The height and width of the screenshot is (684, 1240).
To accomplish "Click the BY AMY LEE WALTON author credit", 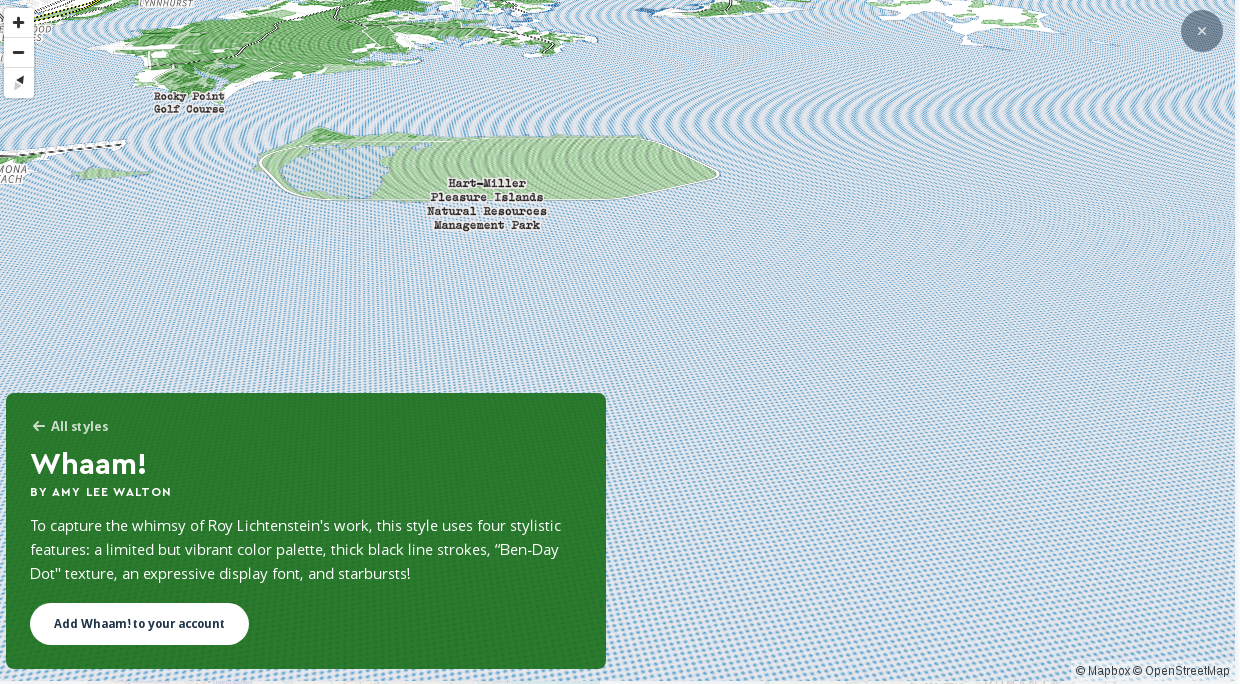I will [100, 492].
